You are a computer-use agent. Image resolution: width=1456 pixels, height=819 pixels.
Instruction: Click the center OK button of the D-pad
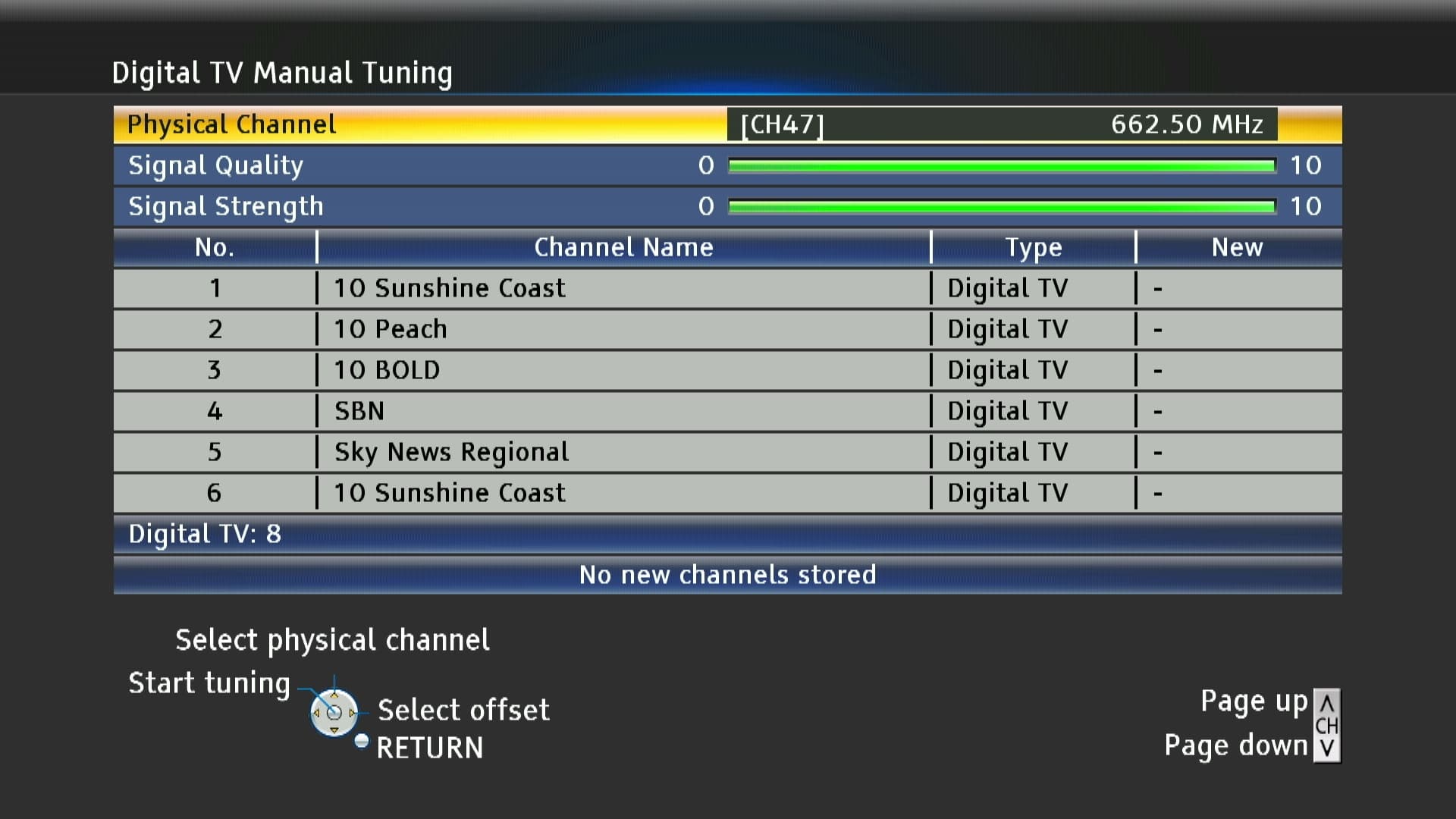pyautogui.click(x=334, y=713)
